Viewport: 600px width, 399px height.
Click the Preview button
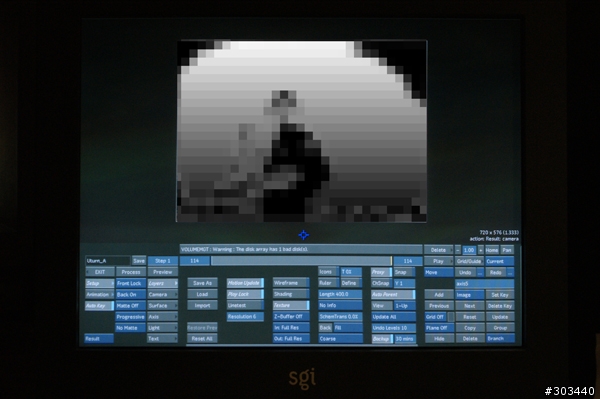(x=163, y=272)
